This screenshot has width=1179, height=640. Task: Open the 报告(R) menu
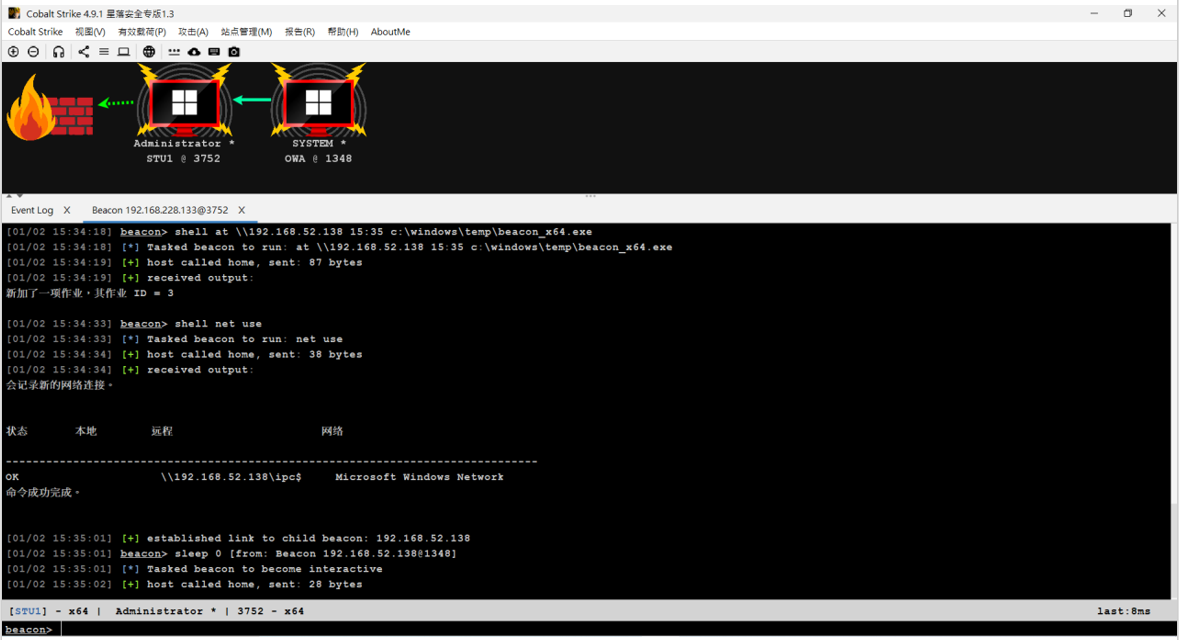pos(300,32)
